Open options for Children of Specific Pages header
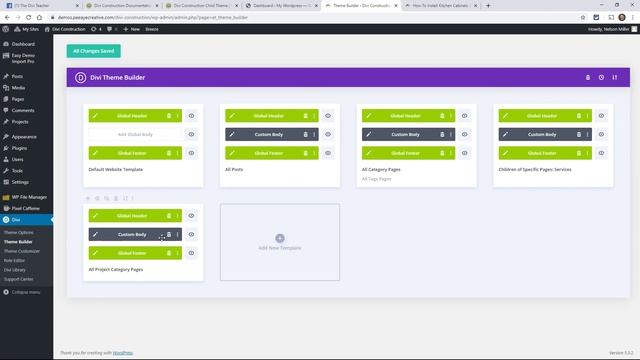Viewport: 640px width, 360px height. (588, 116)
